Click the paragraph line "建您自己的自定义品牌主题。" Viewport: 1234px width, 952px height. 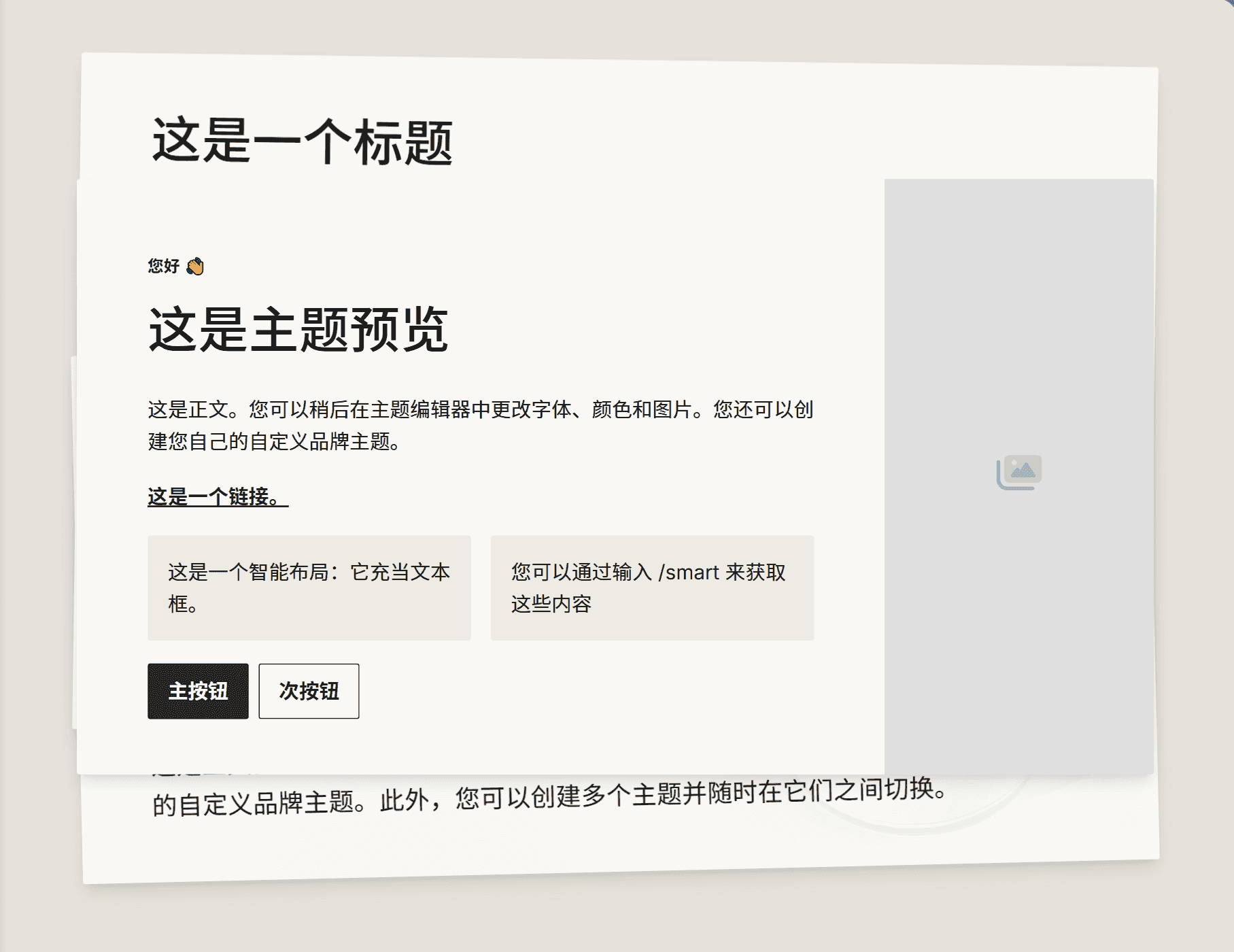pos(274,442)
